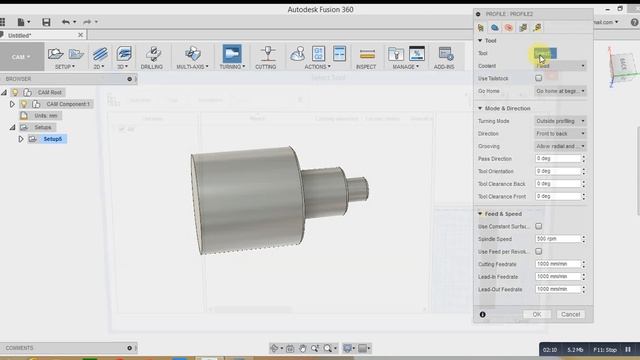Switch to the Radii tab icon in the Profile dialog
Image resolution: width=640 pixels, height=360 pixels.
pyautogui.click(x=509, y=27)
